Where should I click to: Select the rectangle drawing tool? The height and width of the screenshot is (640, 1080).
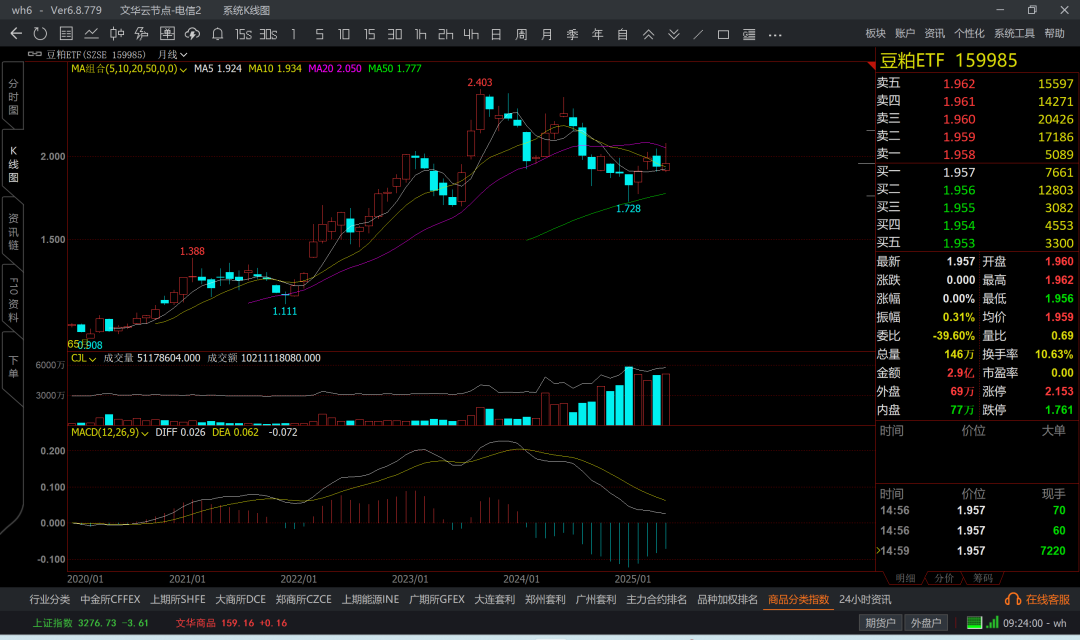click(724, 34)
